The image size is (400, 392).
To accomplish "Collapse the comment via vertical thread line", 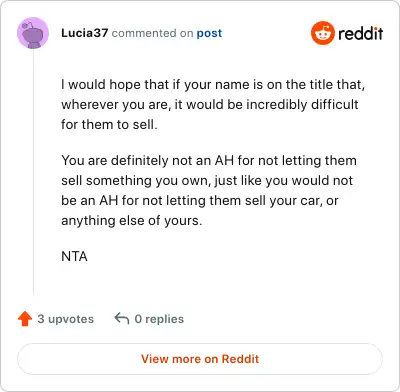I will click(x=33, y=172).
